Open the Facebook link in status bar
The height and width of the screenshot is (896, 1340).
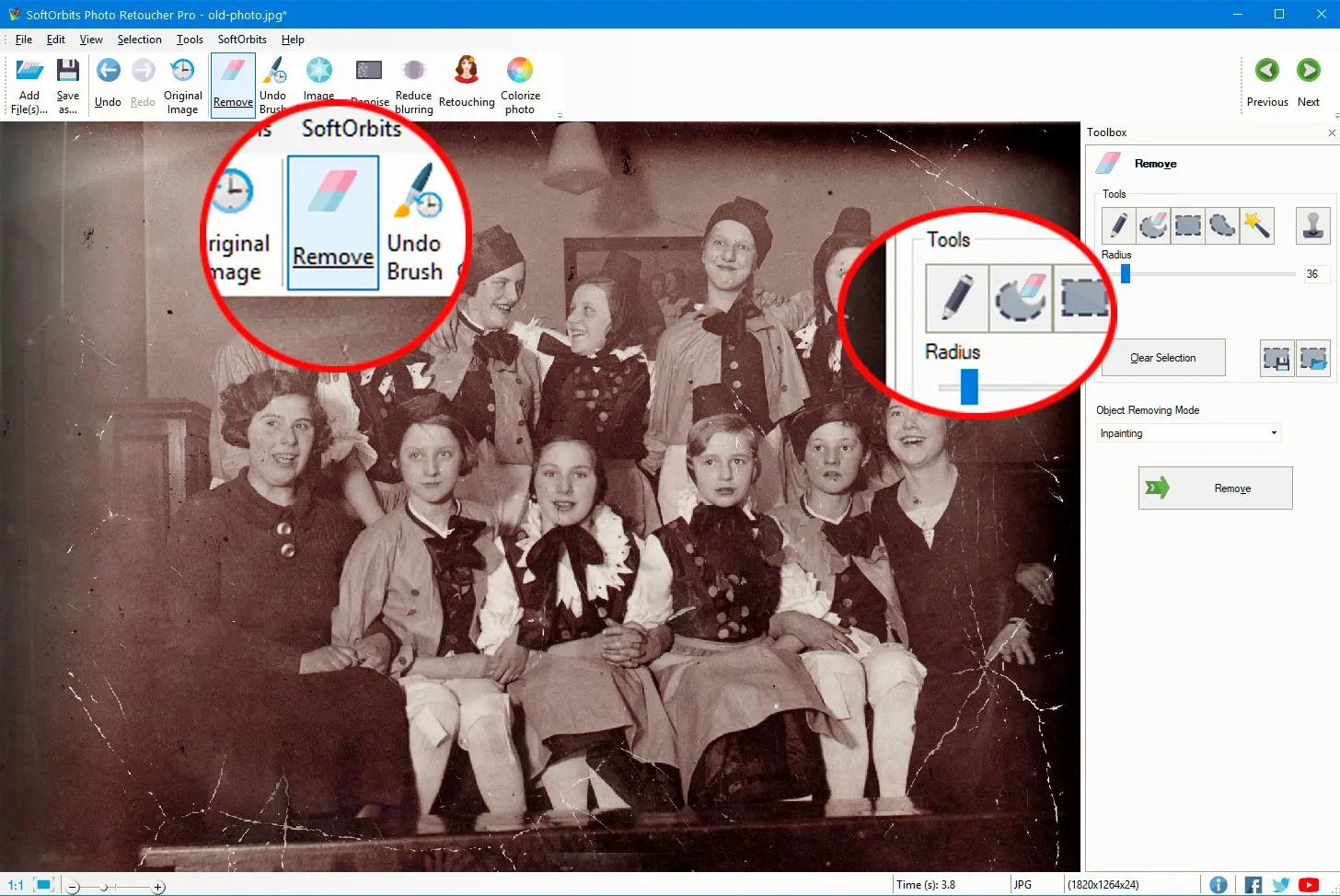[1253, 885]
